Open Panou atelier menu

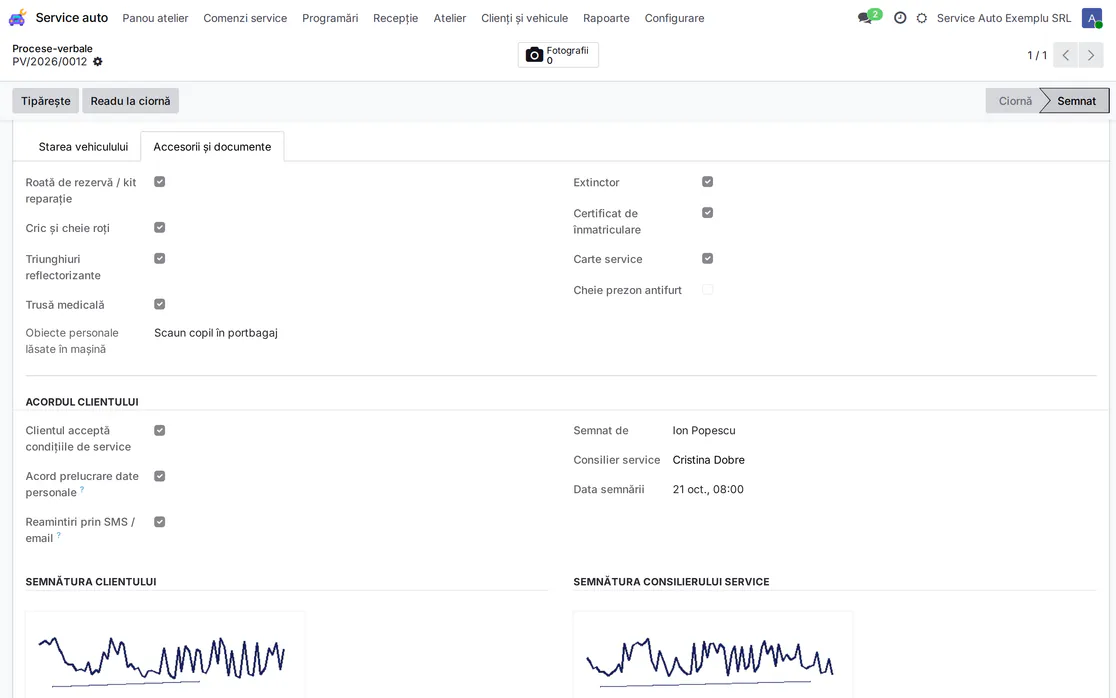(x=155, y=18)
